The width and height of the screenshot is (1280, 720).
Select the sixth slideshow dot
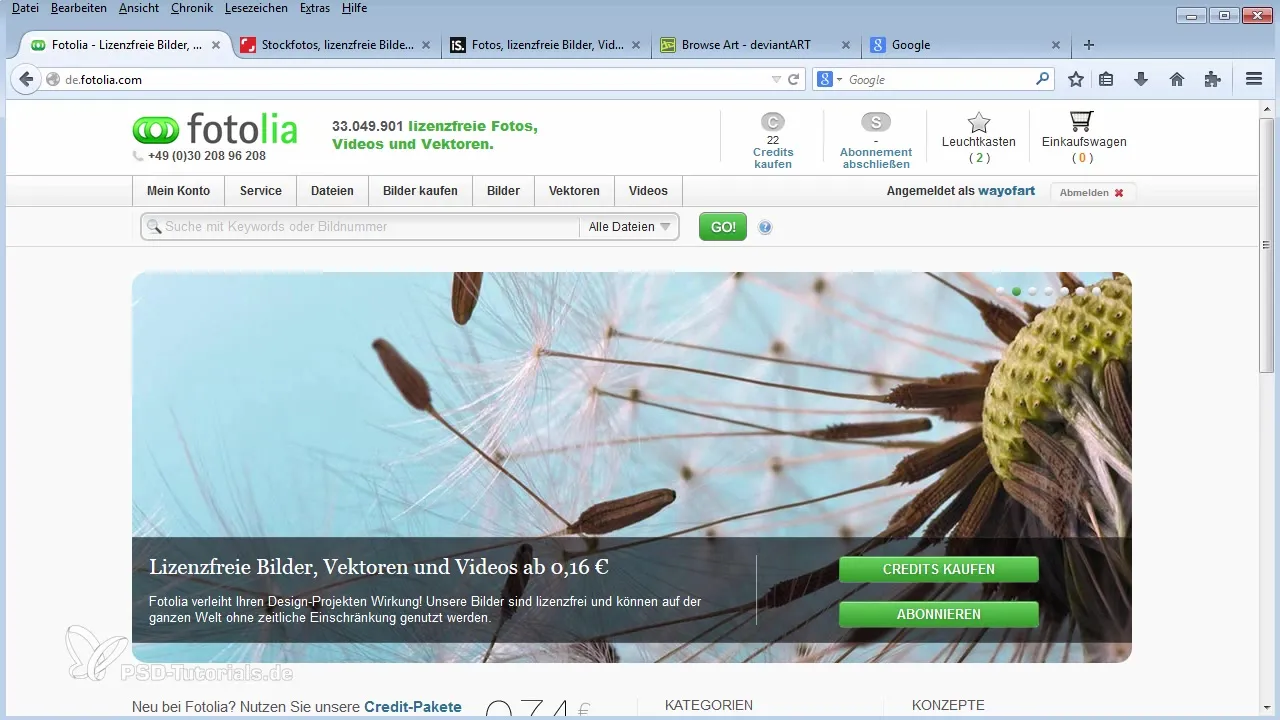[x=1080, y=291]
